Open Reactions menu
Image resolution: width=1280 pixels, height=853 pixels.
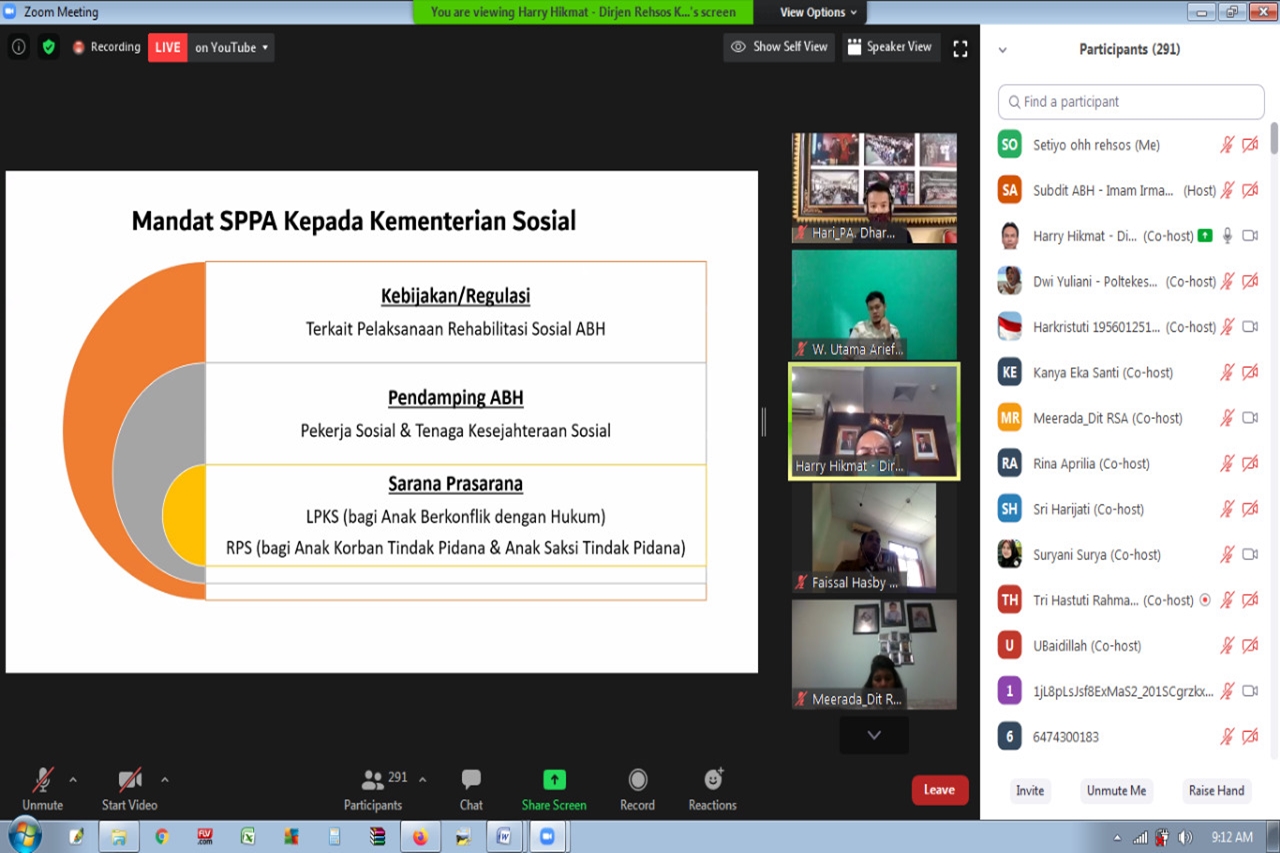[712, 789]
